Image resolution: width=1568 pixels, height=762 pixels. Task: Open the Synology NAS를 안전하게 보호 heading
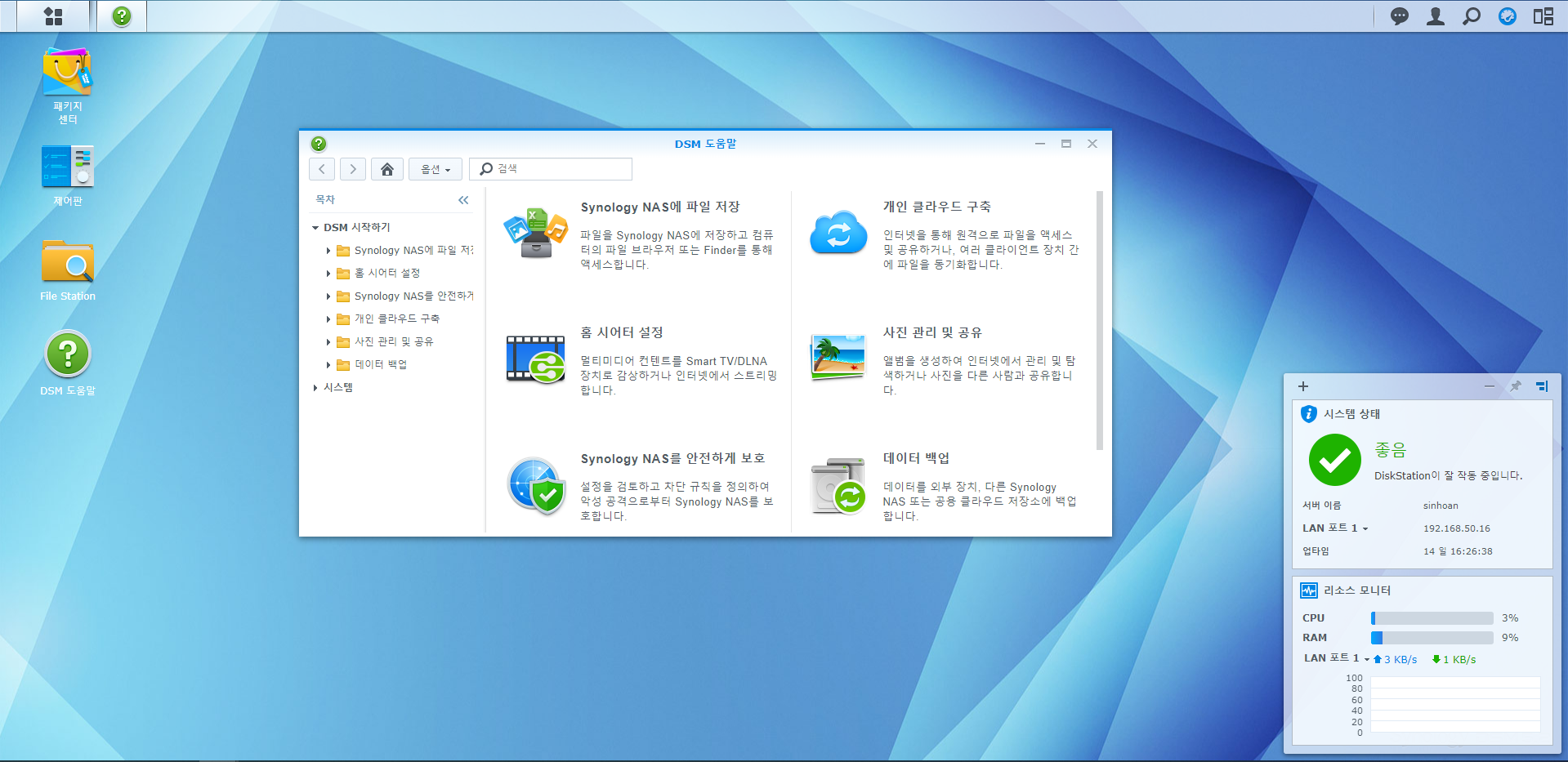pos(673,459)
